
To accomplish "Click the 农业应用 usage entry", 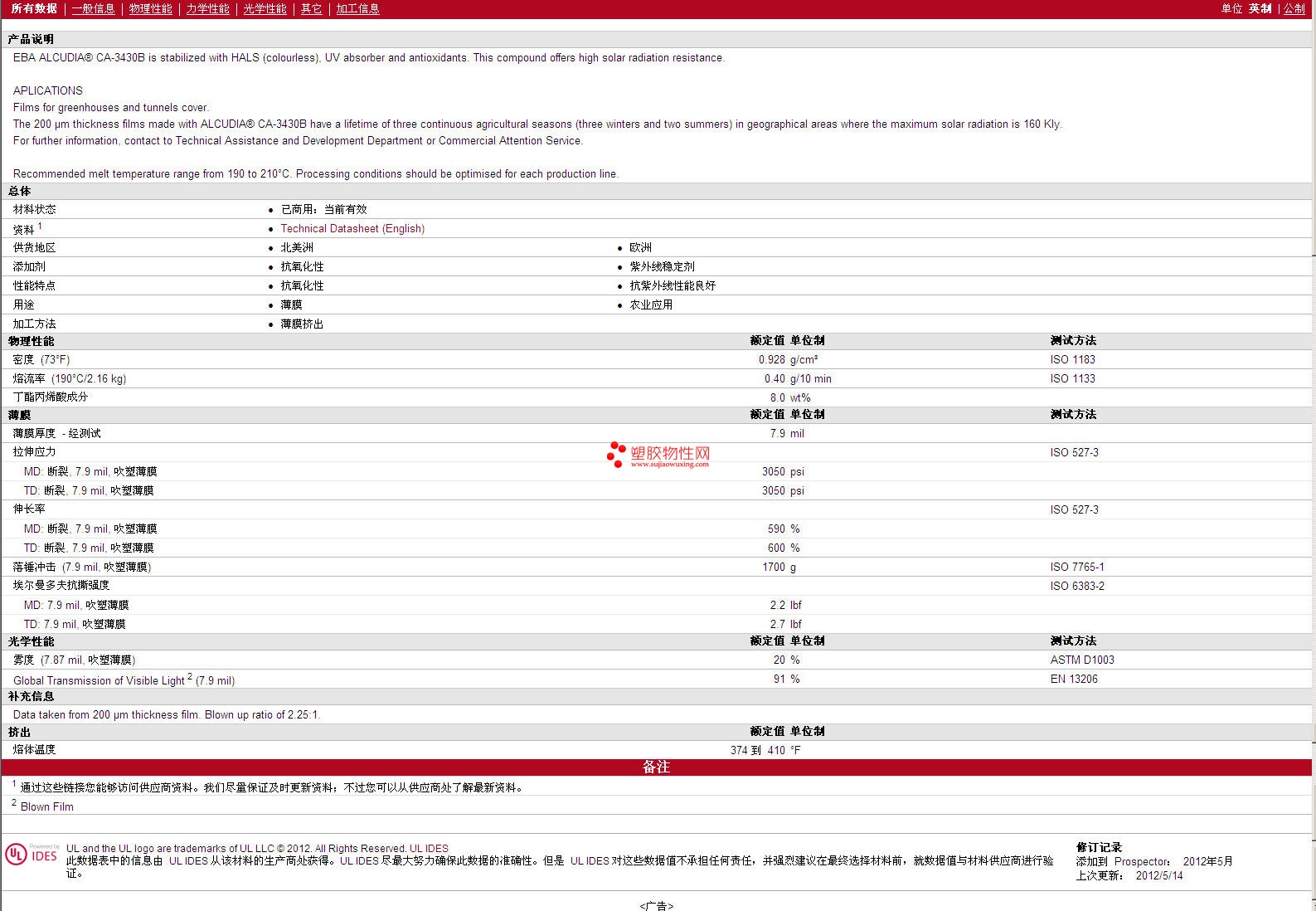I will pos(651,304).
